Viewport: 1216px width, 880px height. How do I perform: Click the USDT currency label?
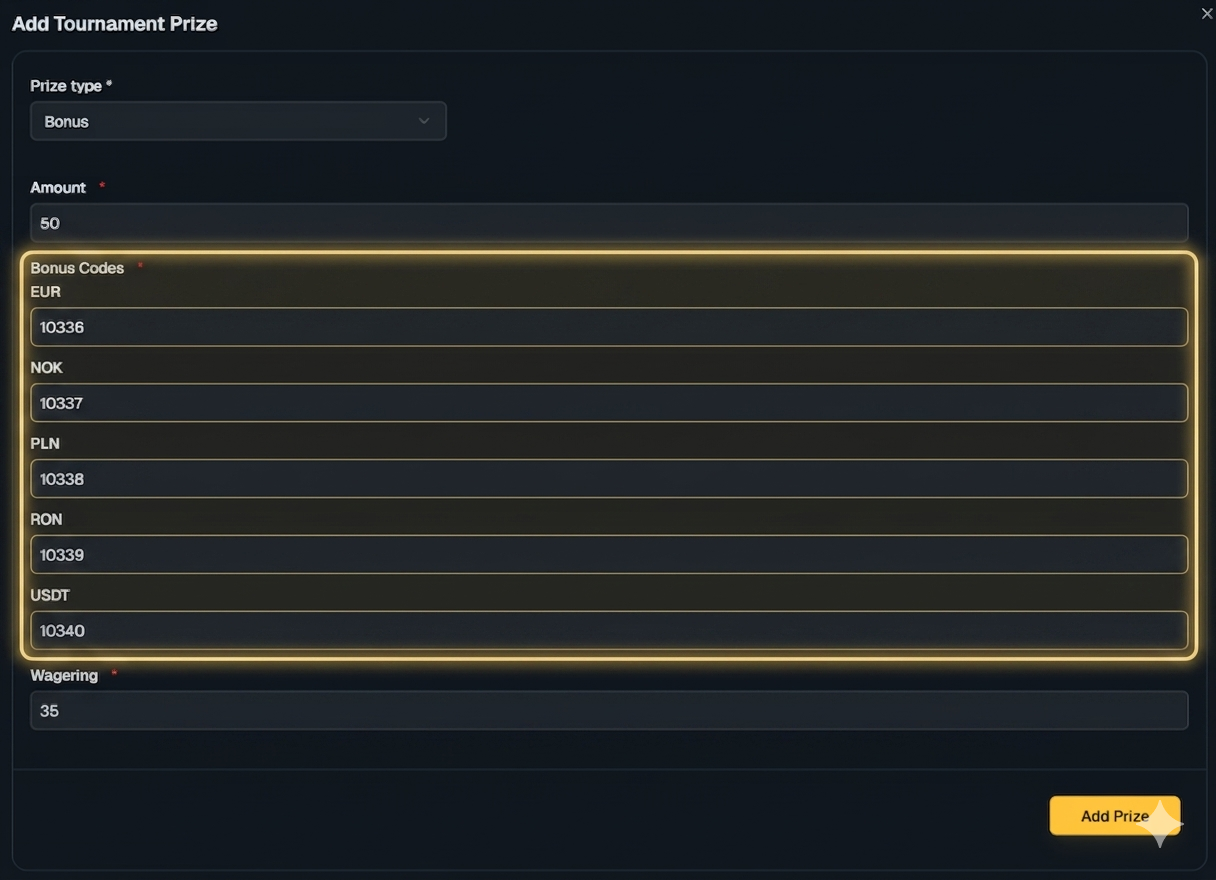tap(50, 595)
